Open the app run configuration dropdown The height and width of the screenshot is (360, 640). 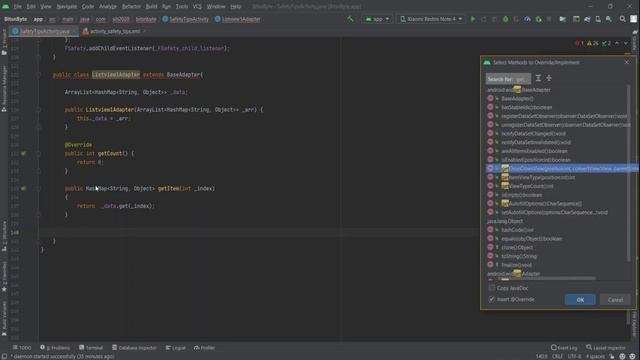point(377,19)
